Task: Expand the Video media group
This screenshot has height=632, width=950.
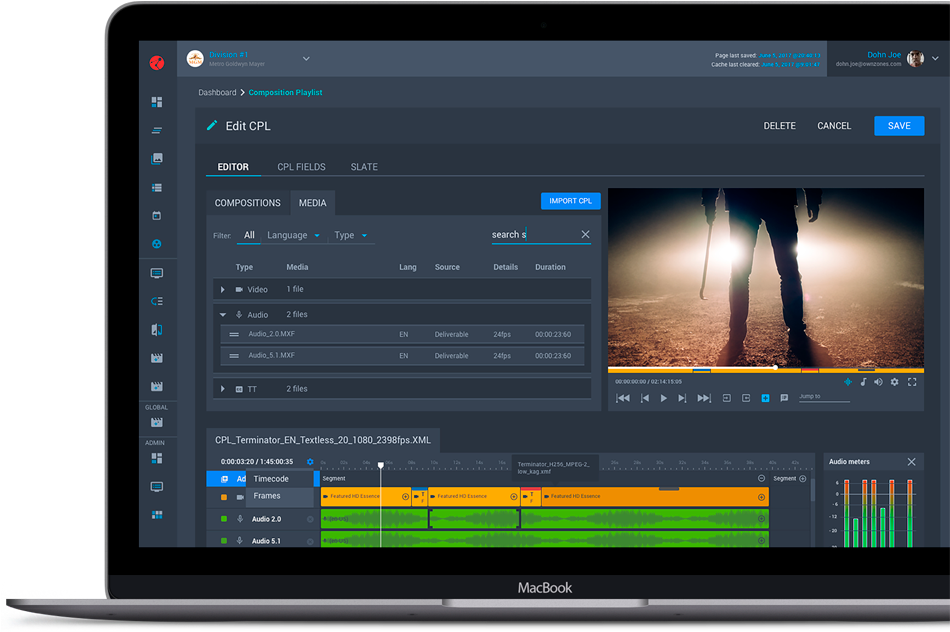Action: [223, 290]
